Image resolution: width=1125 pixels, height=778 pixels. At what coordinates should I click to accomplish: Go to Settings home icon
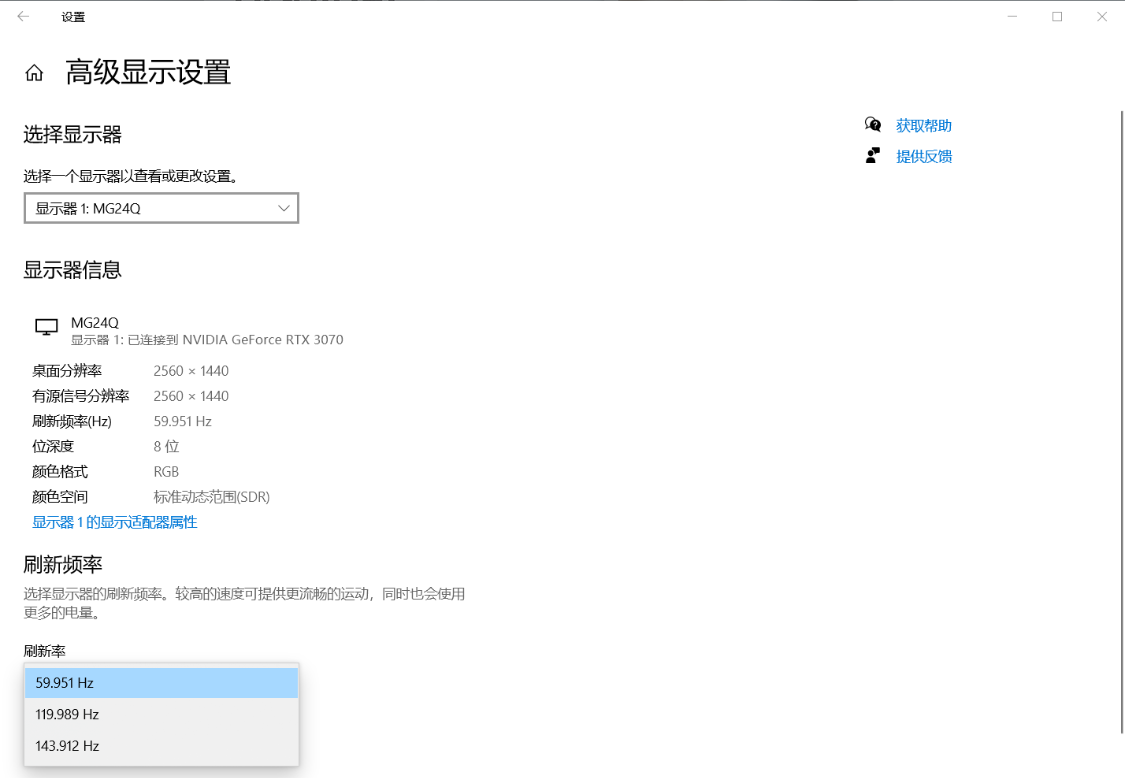point(34,72)
